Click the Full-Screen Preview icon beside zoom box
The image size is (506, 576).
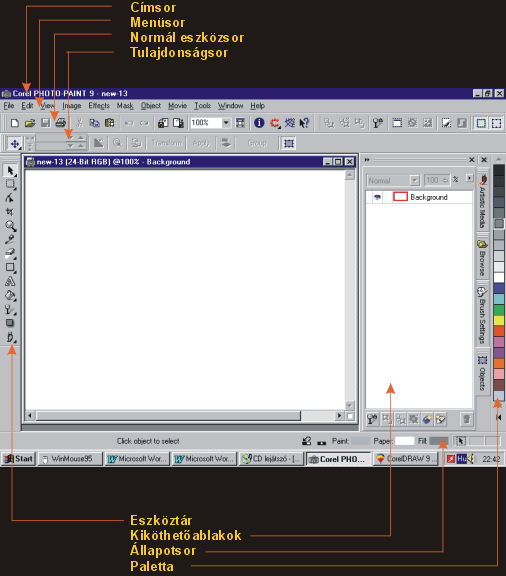[240, 123]
